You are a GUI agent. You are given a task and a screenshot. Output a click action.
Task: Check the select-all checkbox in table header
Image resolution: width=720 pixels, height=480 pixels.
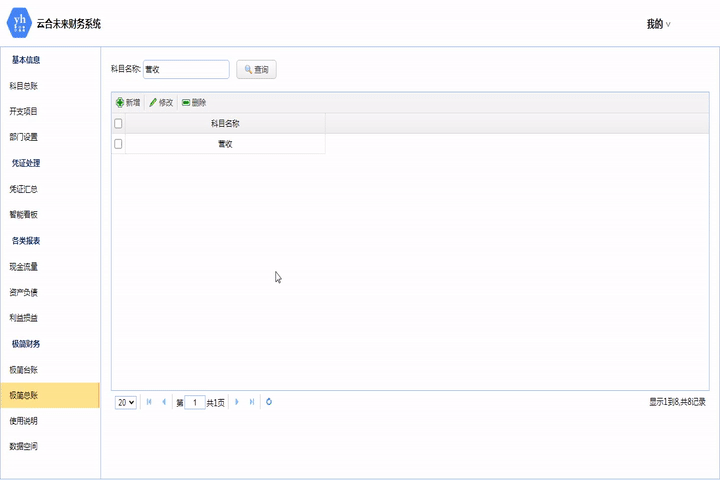pyautogui.click(x=118, y=124)
